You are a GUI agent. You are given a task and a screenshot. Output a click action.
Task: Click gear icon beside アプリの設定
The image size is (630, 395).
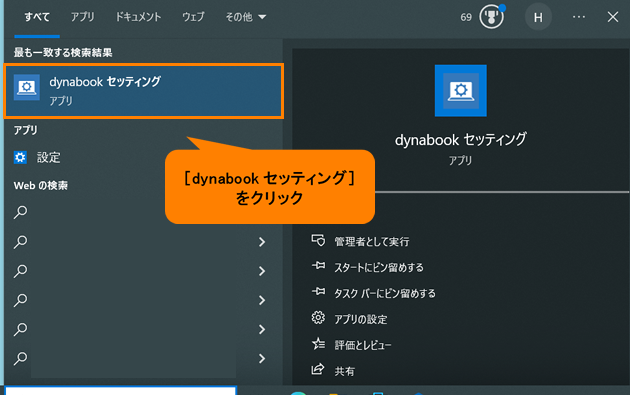tap(318, 317)
